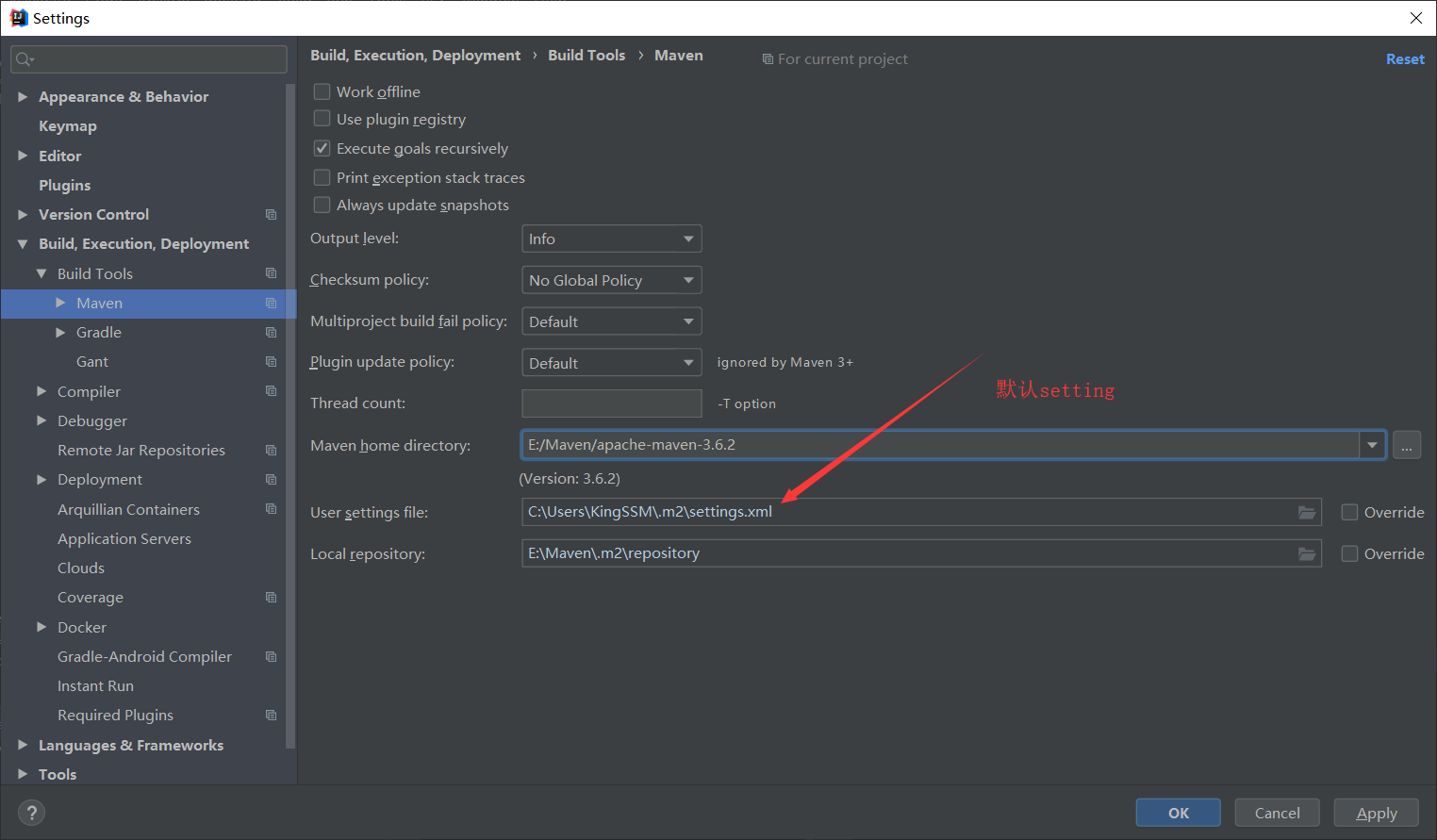Image resolution: width=1437 pixels, height=840 pixels.
Task: Select Application Servers item
Action: pos(124,538)
